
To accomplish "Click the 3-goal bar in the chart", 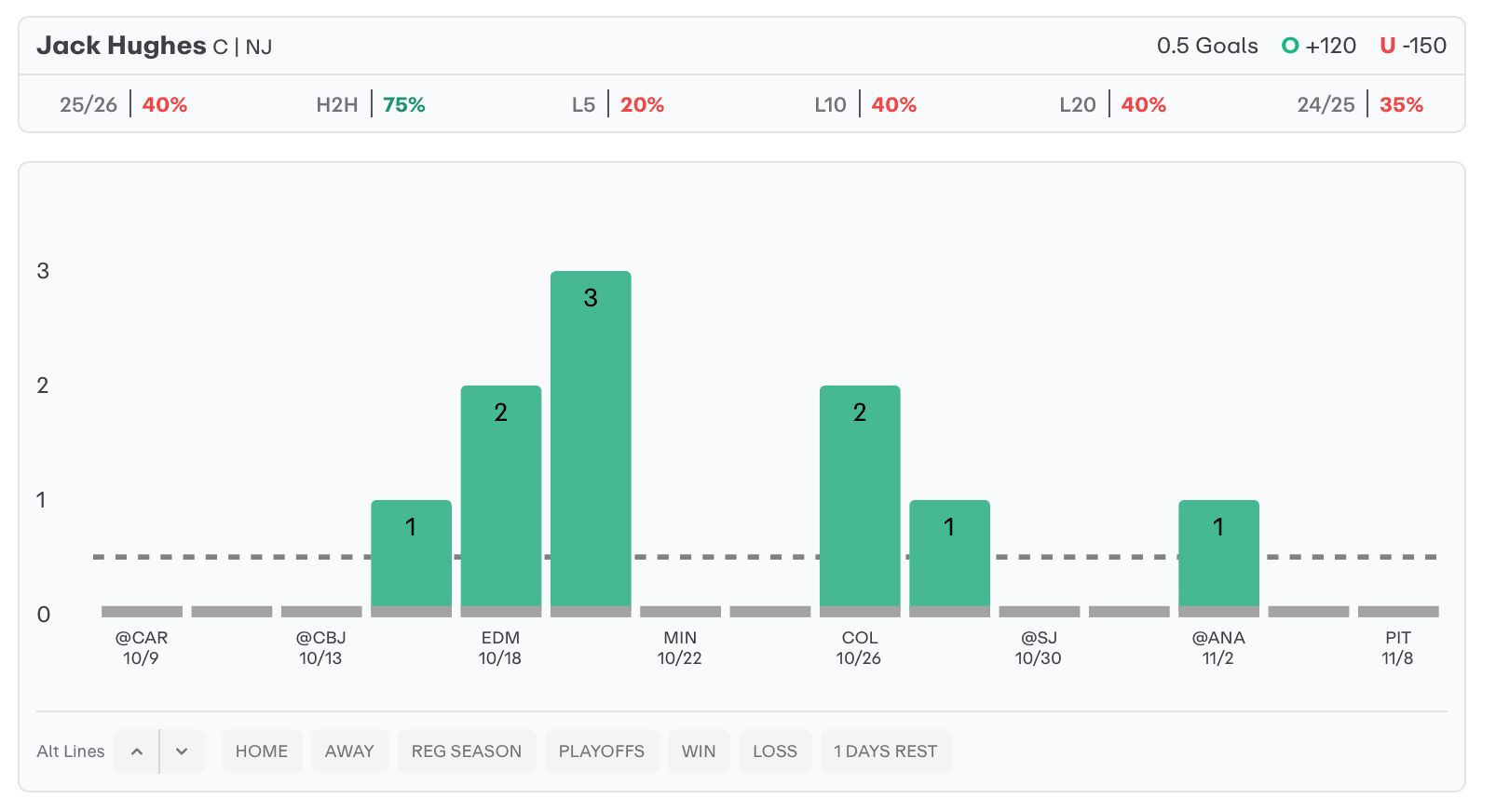I will pyautogui.click(x=591, y=438).
